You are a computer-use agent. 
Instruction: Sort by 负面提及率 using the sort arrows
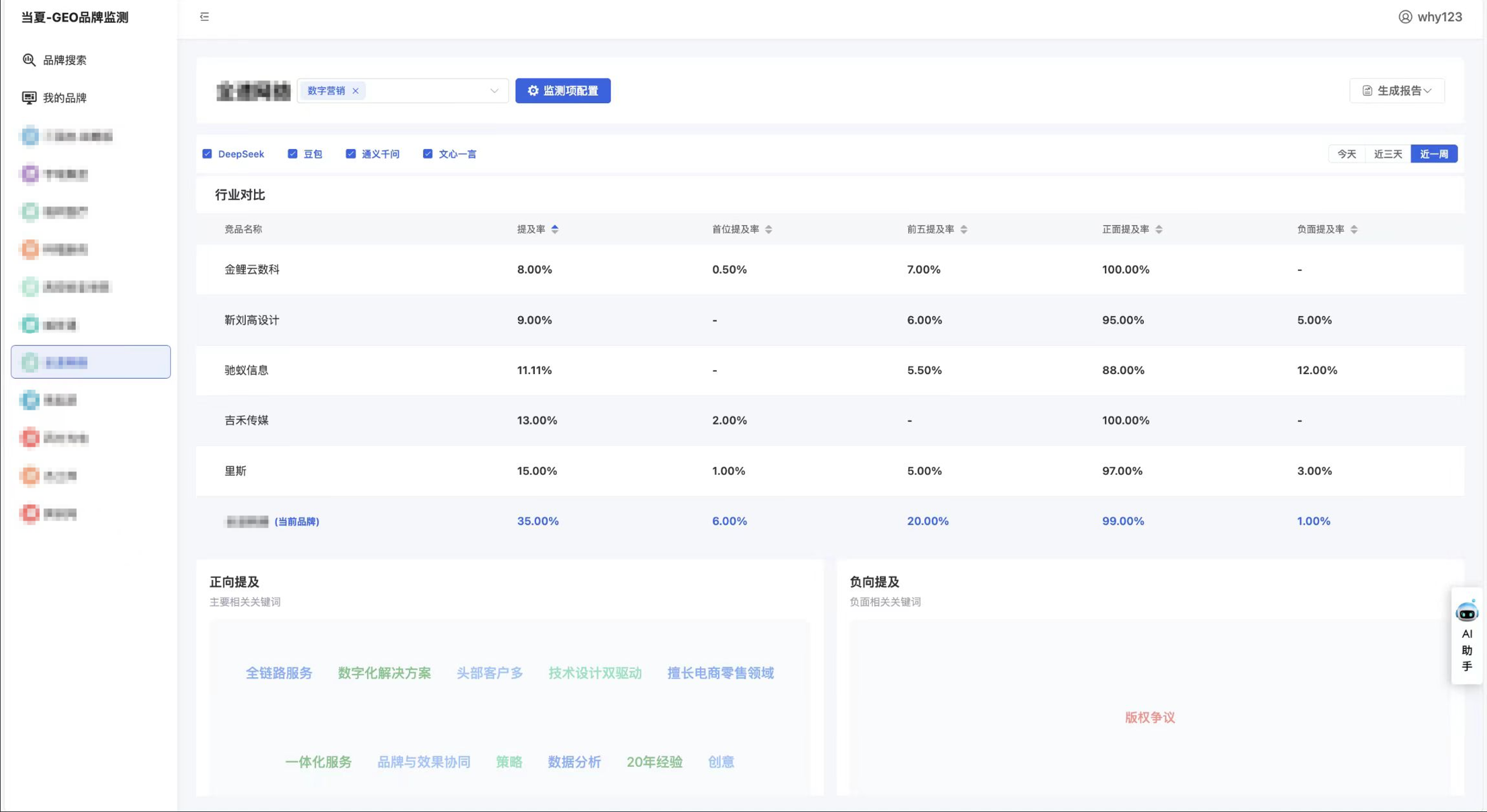pyautogui.click(x=1354, y=229)
